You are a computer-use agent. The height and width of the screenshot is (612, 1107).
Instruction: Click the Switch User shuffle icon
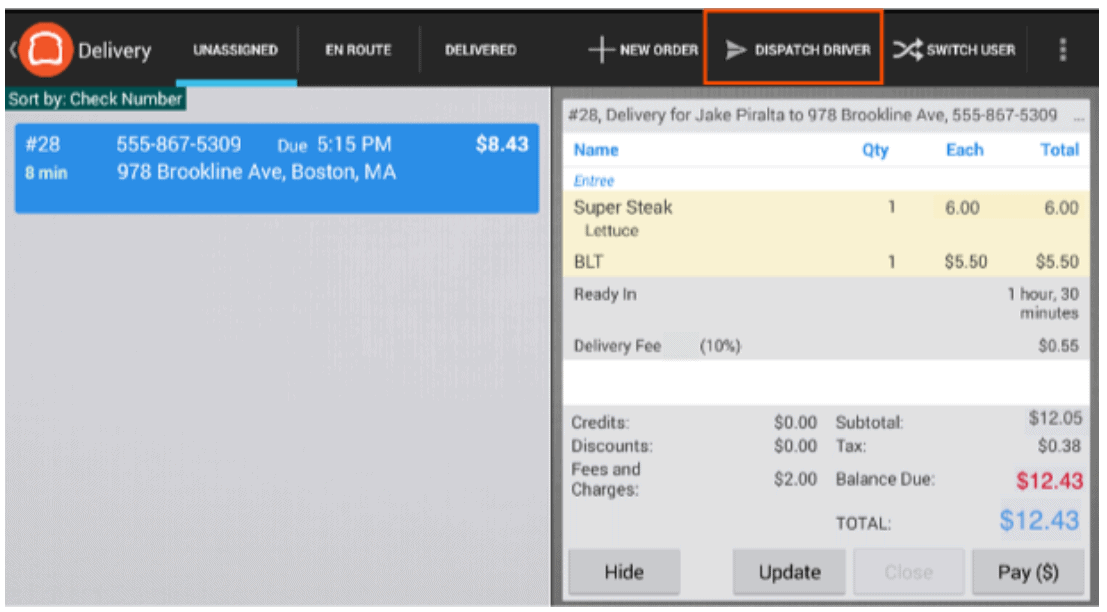pyautogui.click(x=907, y=50)
